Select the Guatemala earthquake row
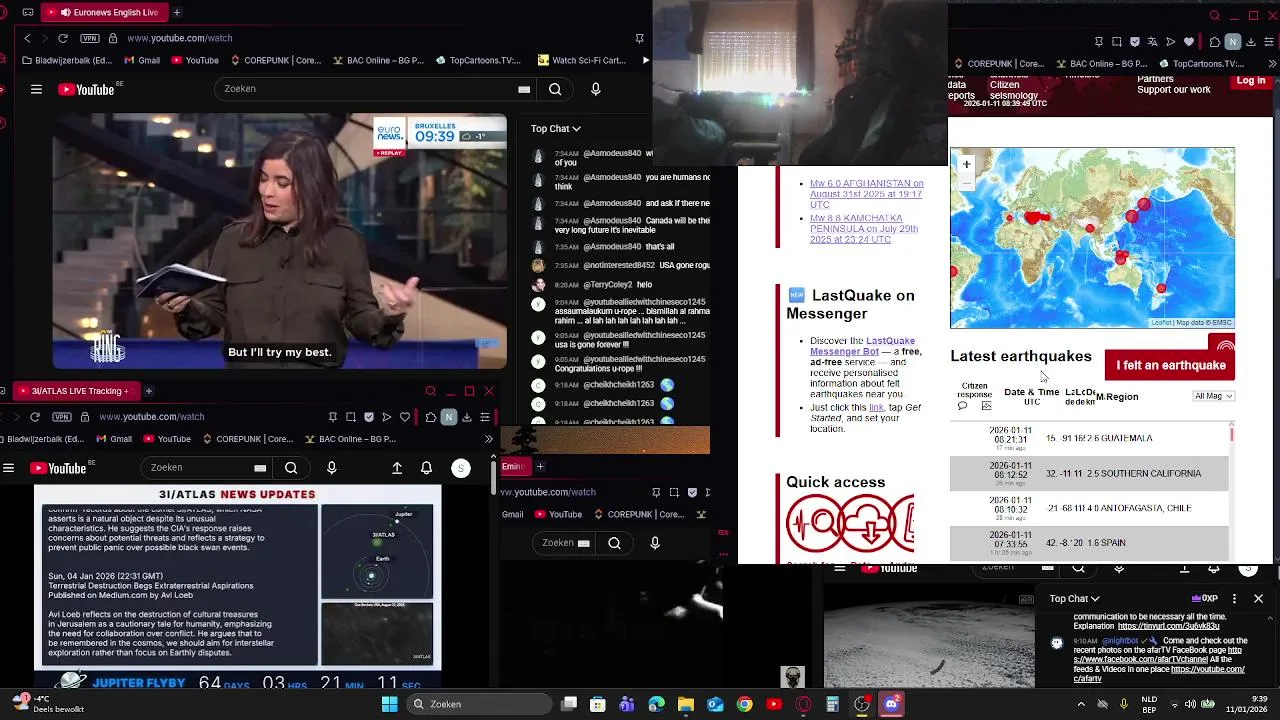This screenshot has height=720, width=1280. 1089,438
